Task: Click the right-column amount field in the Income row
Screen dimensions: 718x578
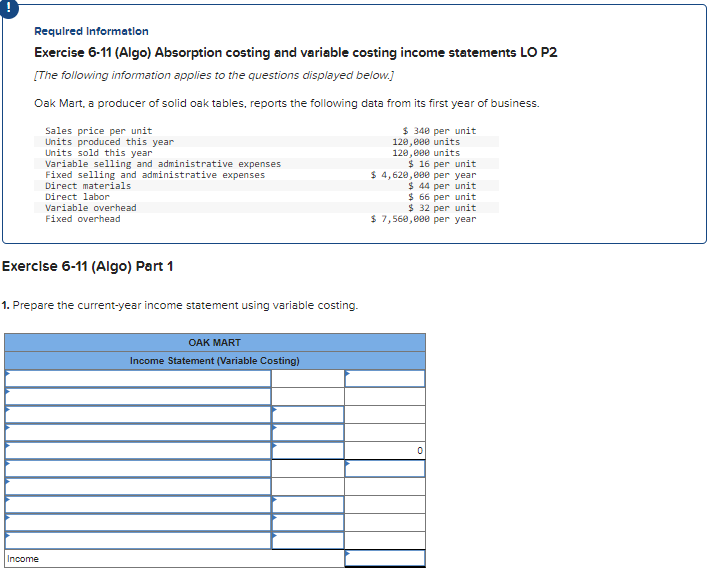Action: pyautogui.click(x=385, y=558)
